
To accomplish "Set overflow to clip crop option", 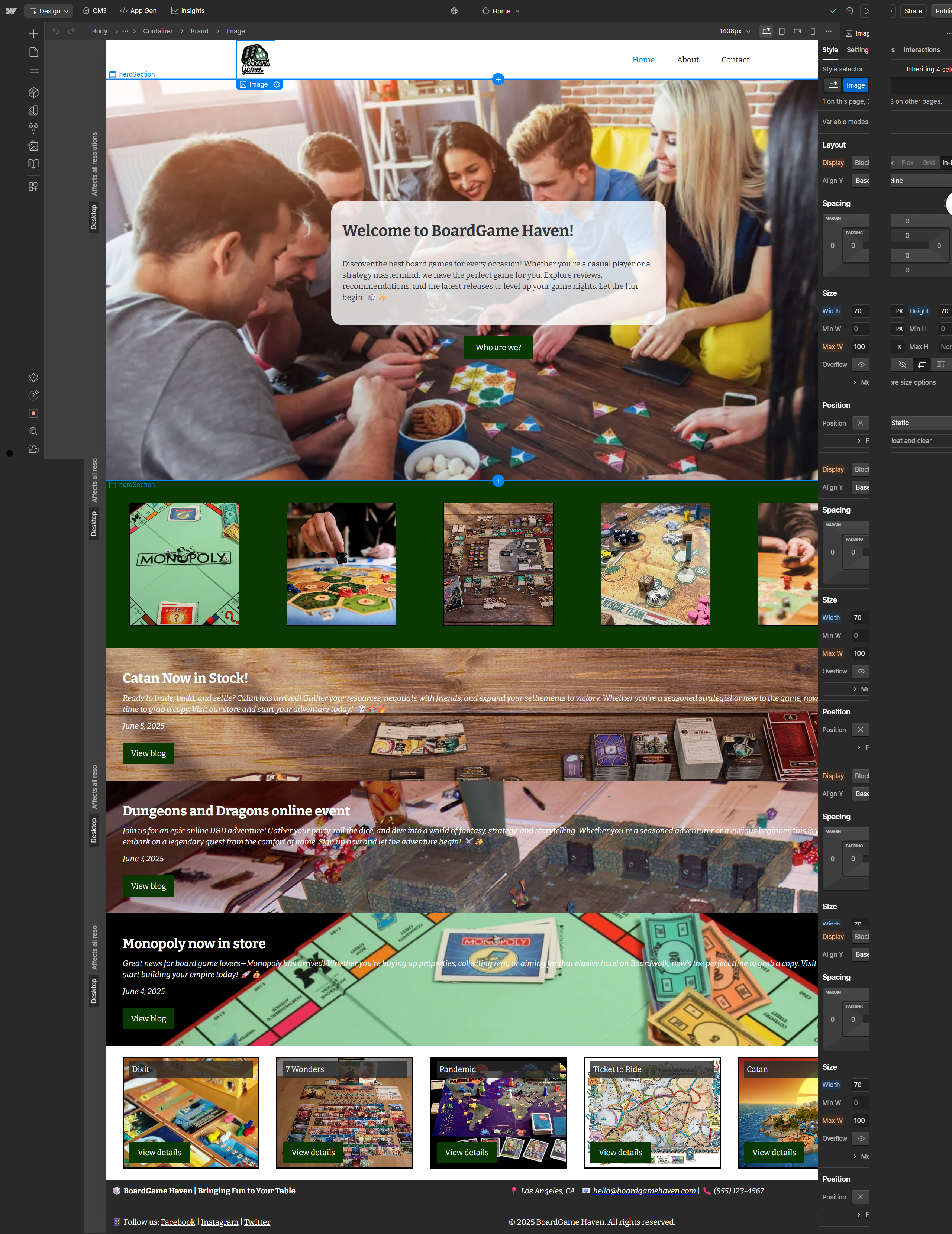I will click(922, 364).
